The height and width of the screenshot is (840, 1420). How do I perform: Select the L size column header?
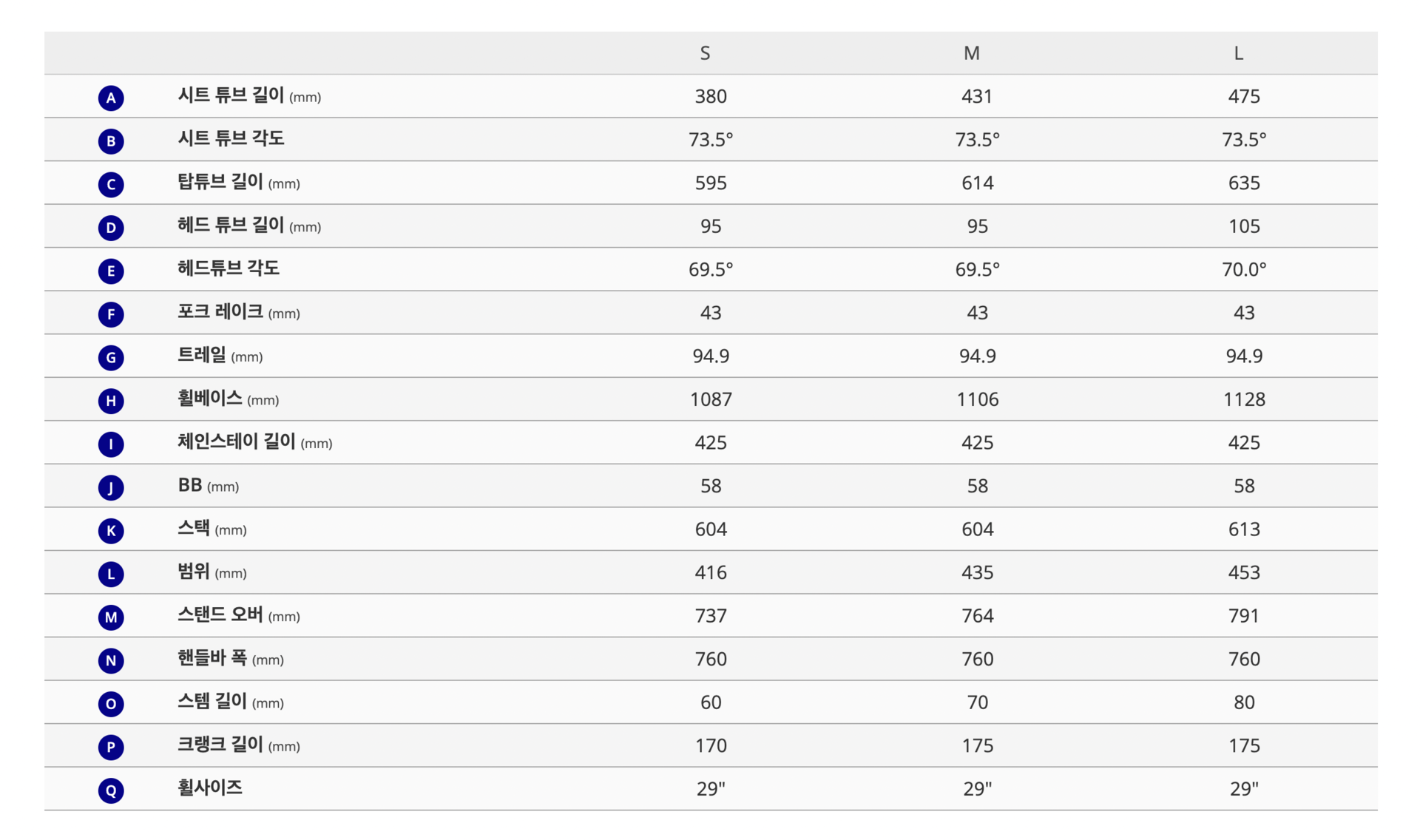(x=1238, y=53)
